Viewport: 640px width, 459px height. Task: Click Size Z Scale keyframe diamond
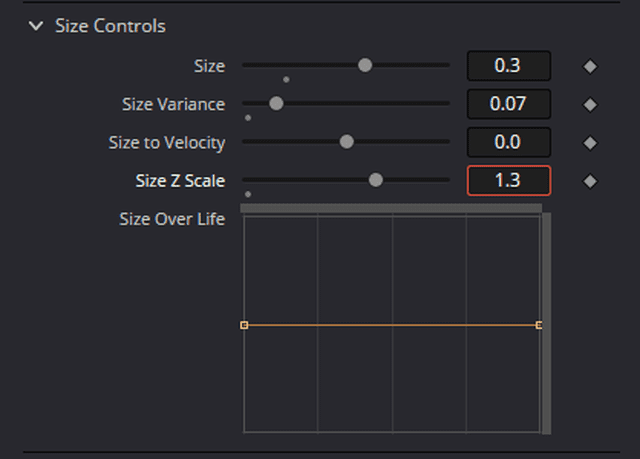pyautogui.click(x=590, y=181)
